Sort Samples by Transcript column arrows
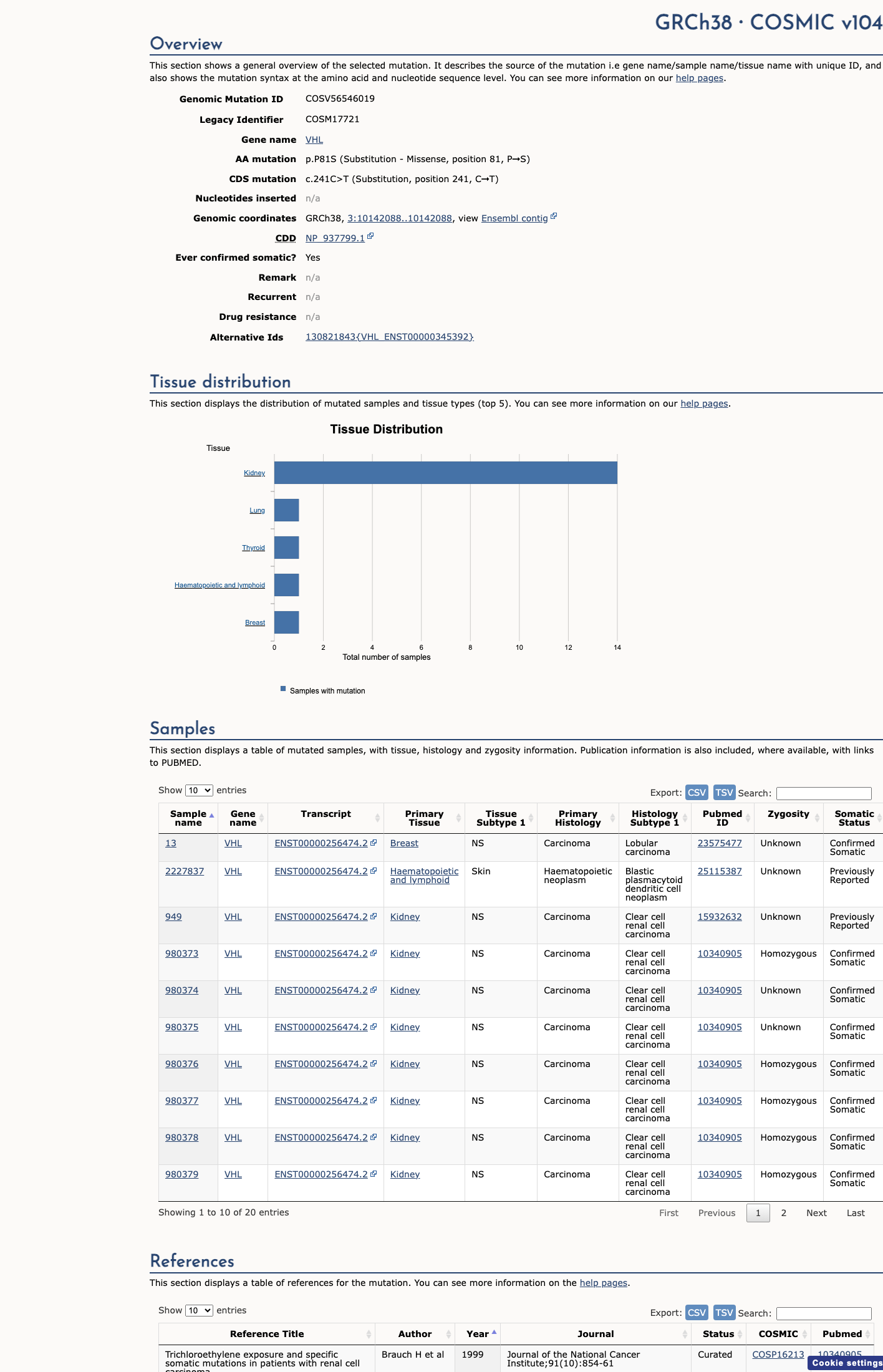This screenshot has height=1372, width=883. pos(377,818)
